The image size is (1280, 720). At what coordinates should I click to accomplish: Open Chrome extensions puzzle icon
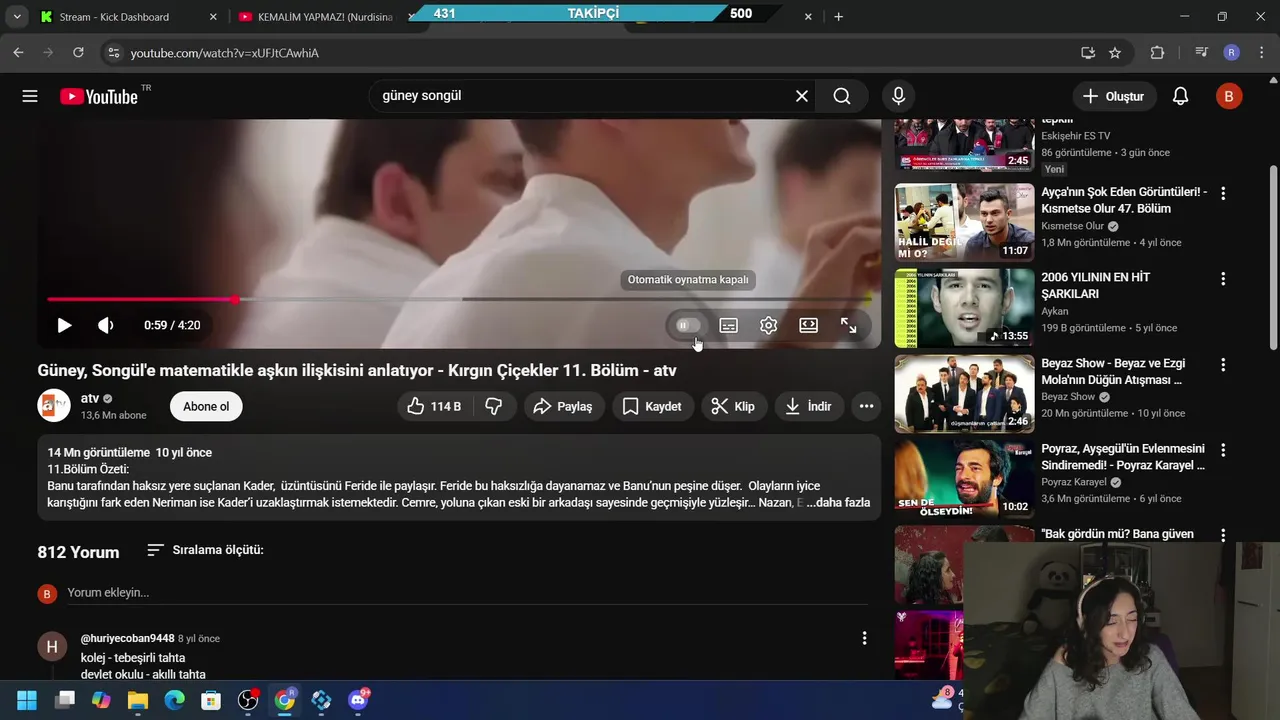click(x=1157, y=53)
